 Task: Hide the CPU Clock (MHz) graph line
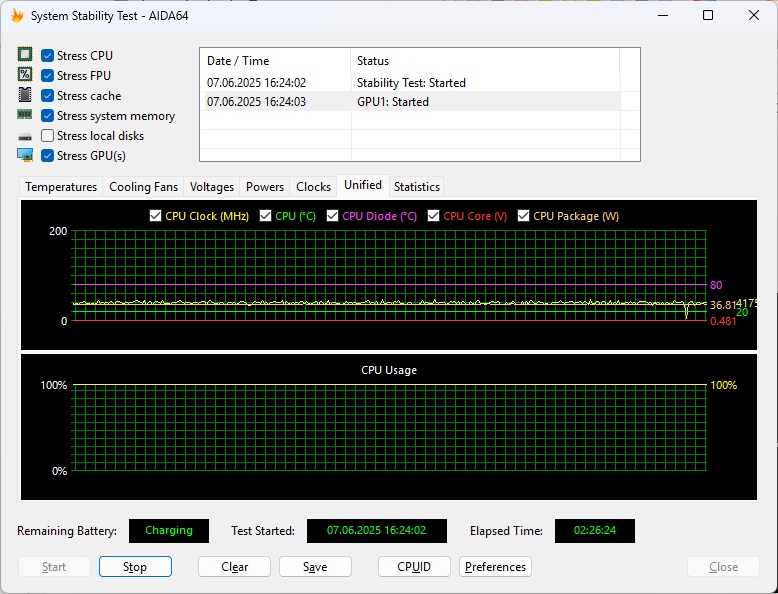pyautogui.click(x=155, y=216)
